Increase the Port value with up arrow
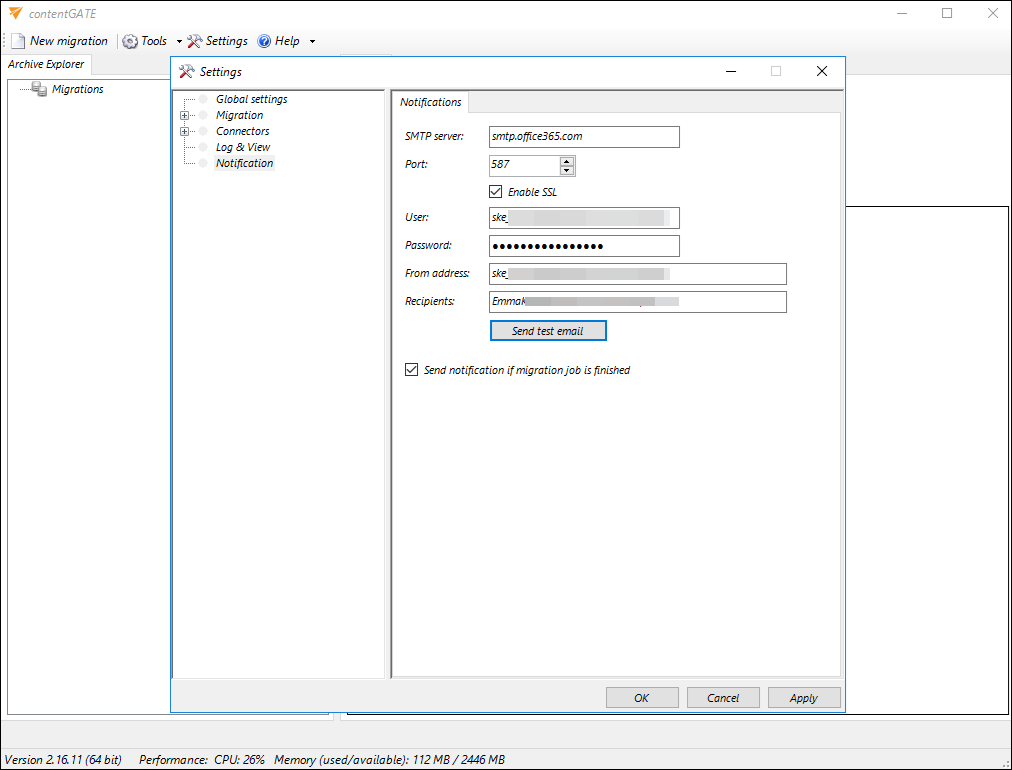1012x770 pixels. (567, 161)
